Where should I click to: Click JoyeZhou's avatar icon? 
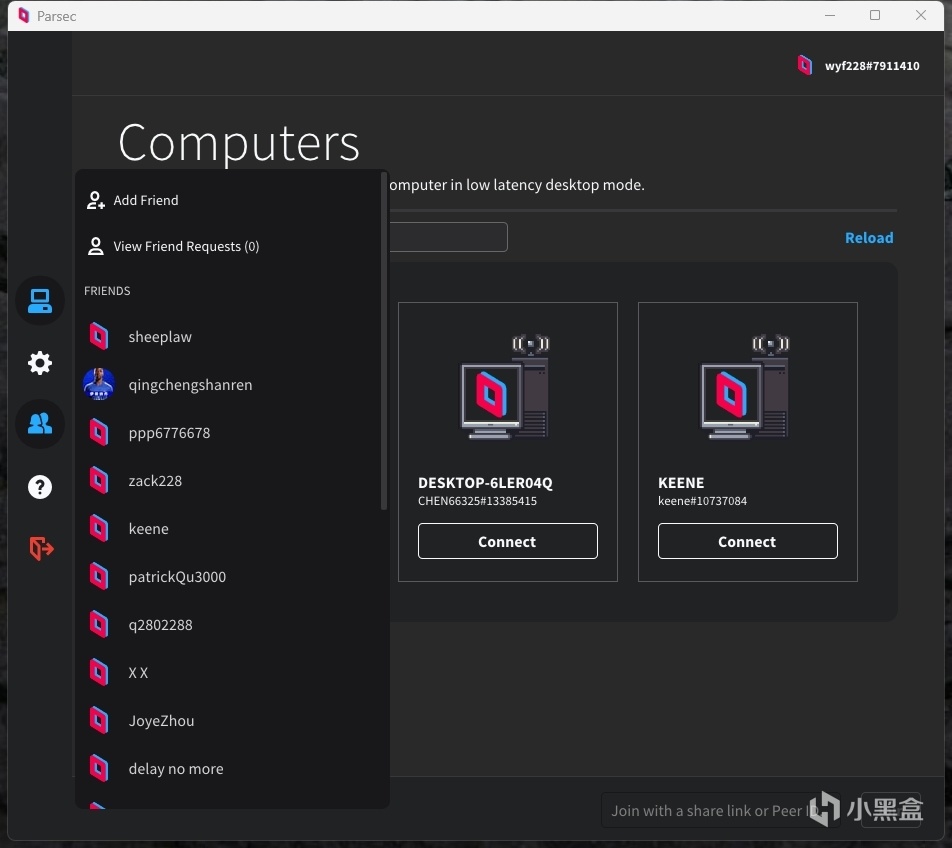99,720
